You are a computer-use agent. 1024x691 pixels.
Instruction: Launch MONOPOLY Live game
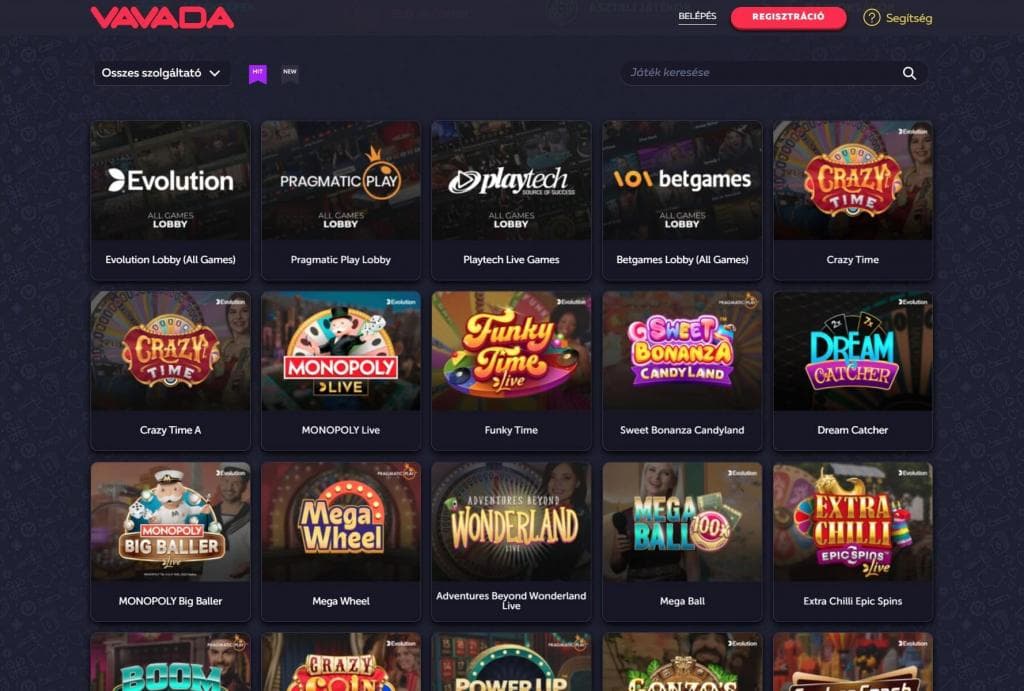tap(341, 371)
